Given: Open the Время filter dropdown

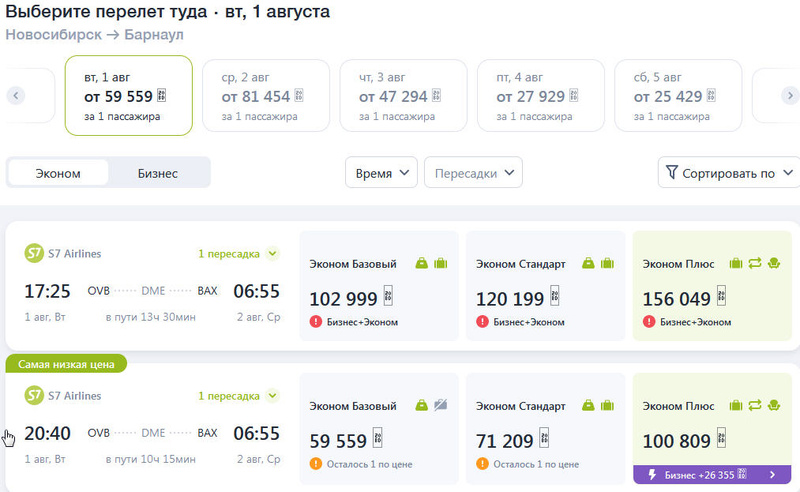Looking at the screenshot, I should (x=381, y=173).
